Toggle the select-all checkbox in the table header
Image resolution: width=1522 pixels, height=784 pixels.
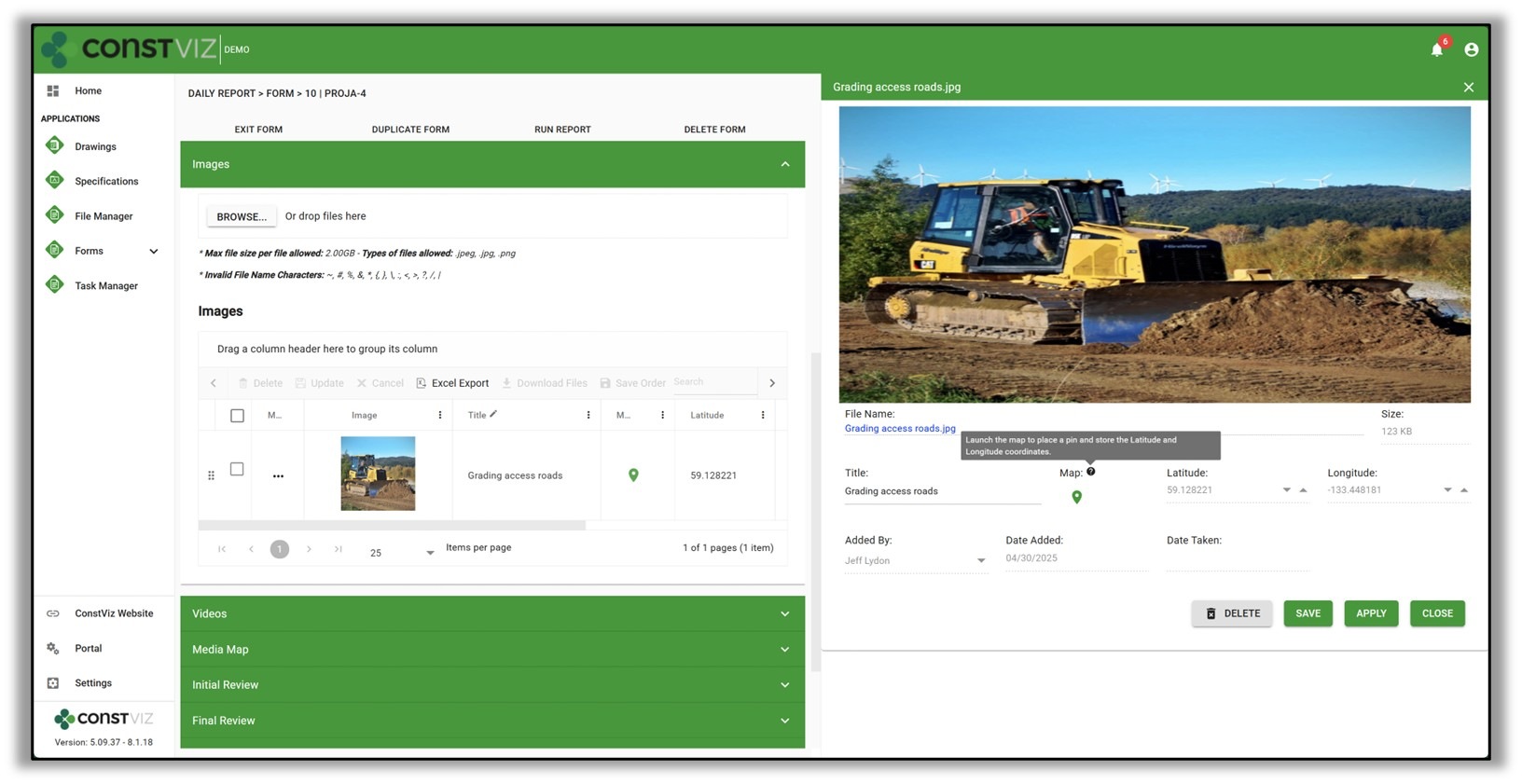point(237,416)
